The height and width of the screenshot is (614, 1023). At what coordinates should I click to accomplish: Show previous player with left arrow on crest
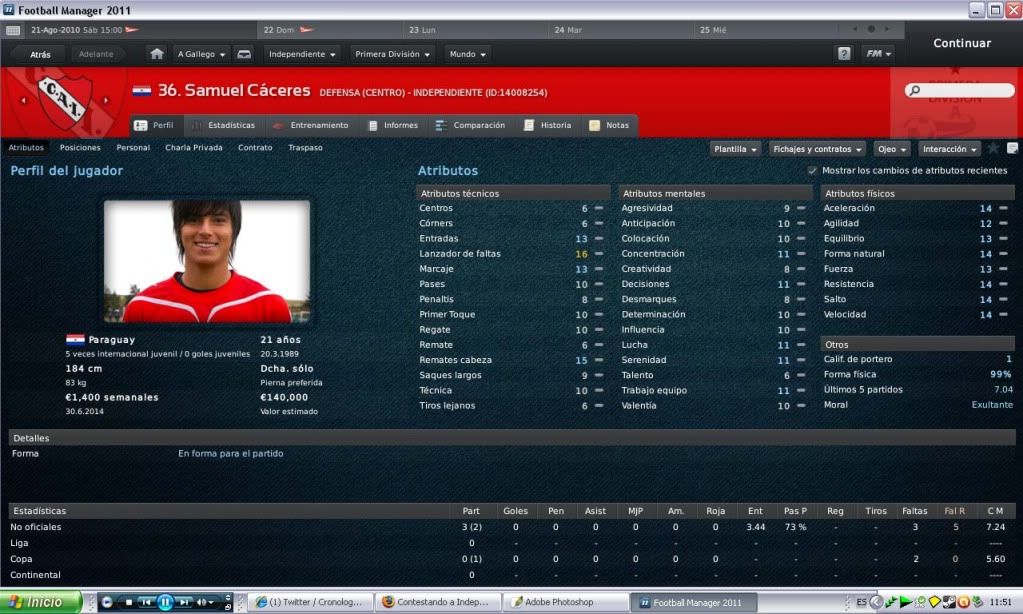tap(24, 100)
